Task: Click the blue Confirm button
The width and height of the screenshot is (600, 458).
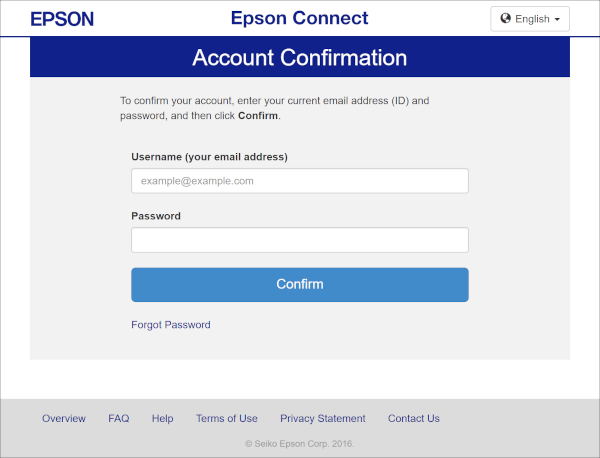Action: tap(300, 284)
